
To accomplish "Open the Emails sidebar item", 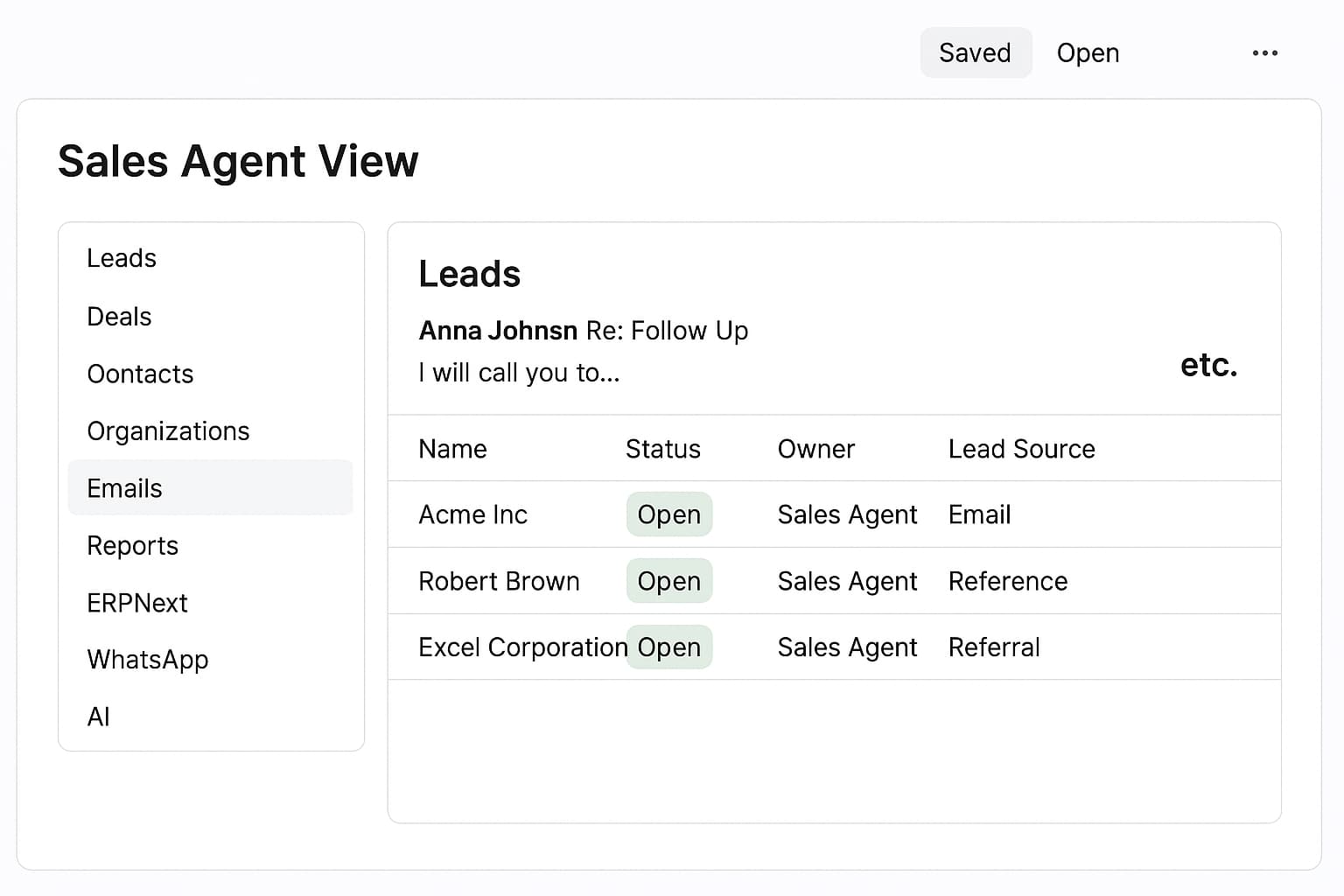I will (x=210, y=487).
